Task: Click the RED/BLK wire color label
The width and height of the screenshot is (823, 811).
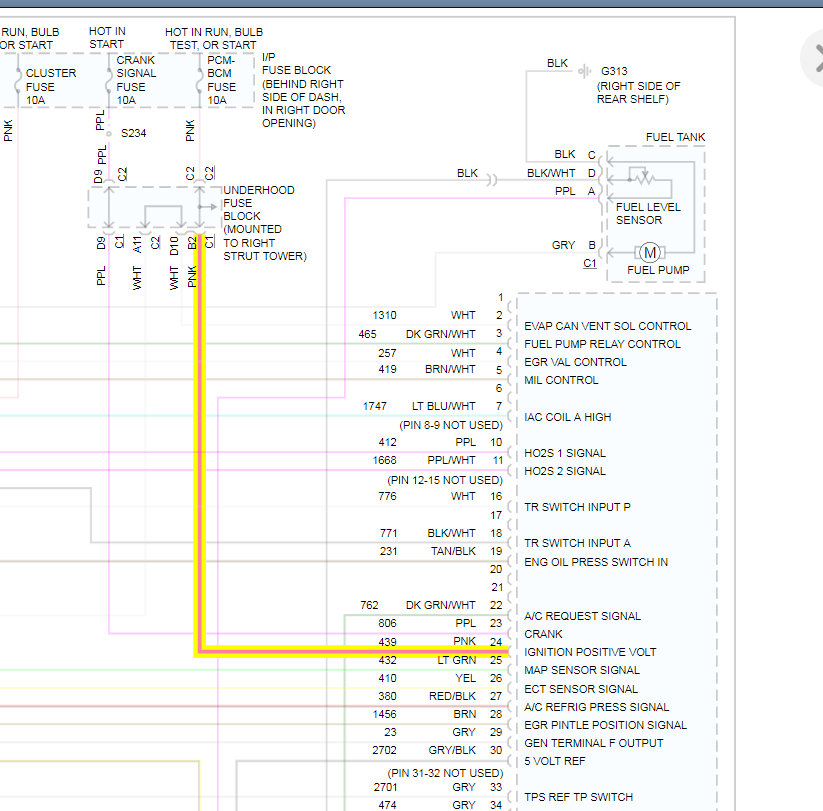Action: [452, 696]
